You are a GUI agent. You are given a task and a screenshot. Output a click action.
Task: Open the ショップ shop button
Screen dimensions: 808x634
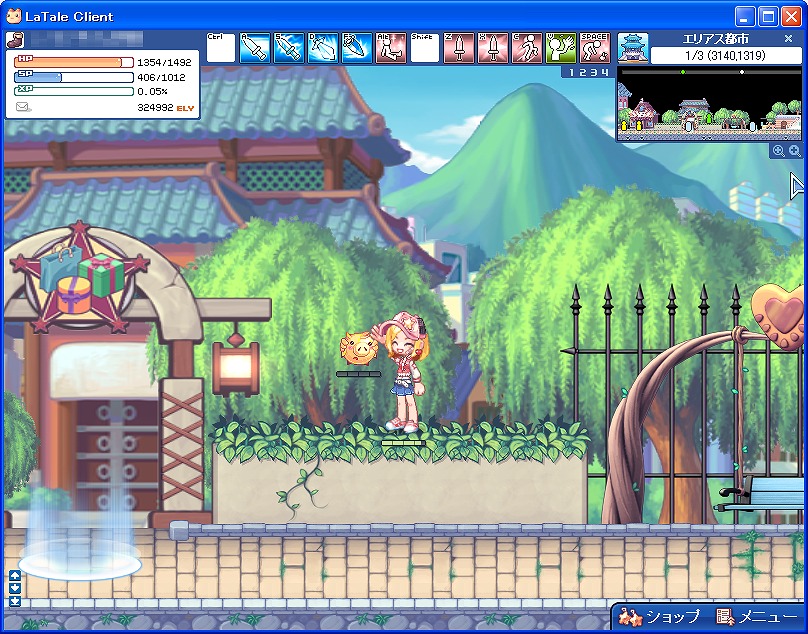658,617
